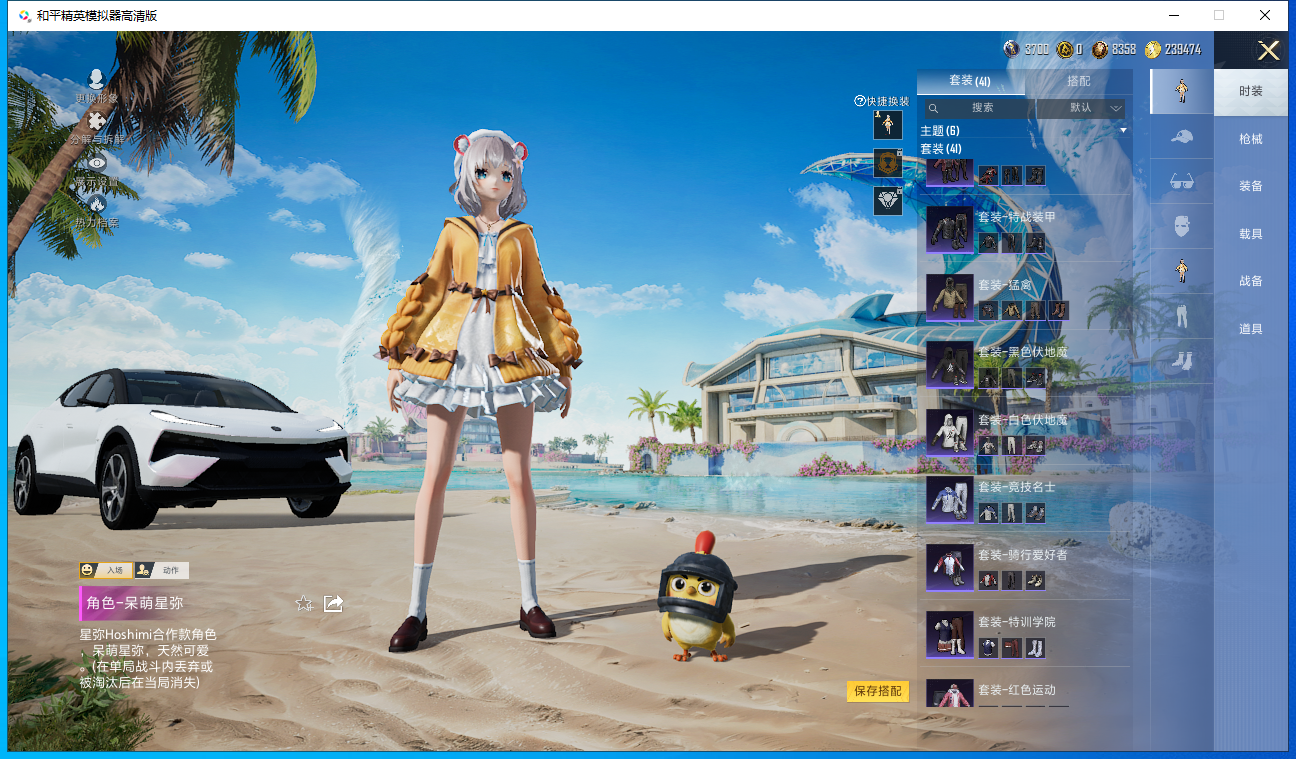Click the 特训学院 white boots piece icon

tap(1036, 648)
